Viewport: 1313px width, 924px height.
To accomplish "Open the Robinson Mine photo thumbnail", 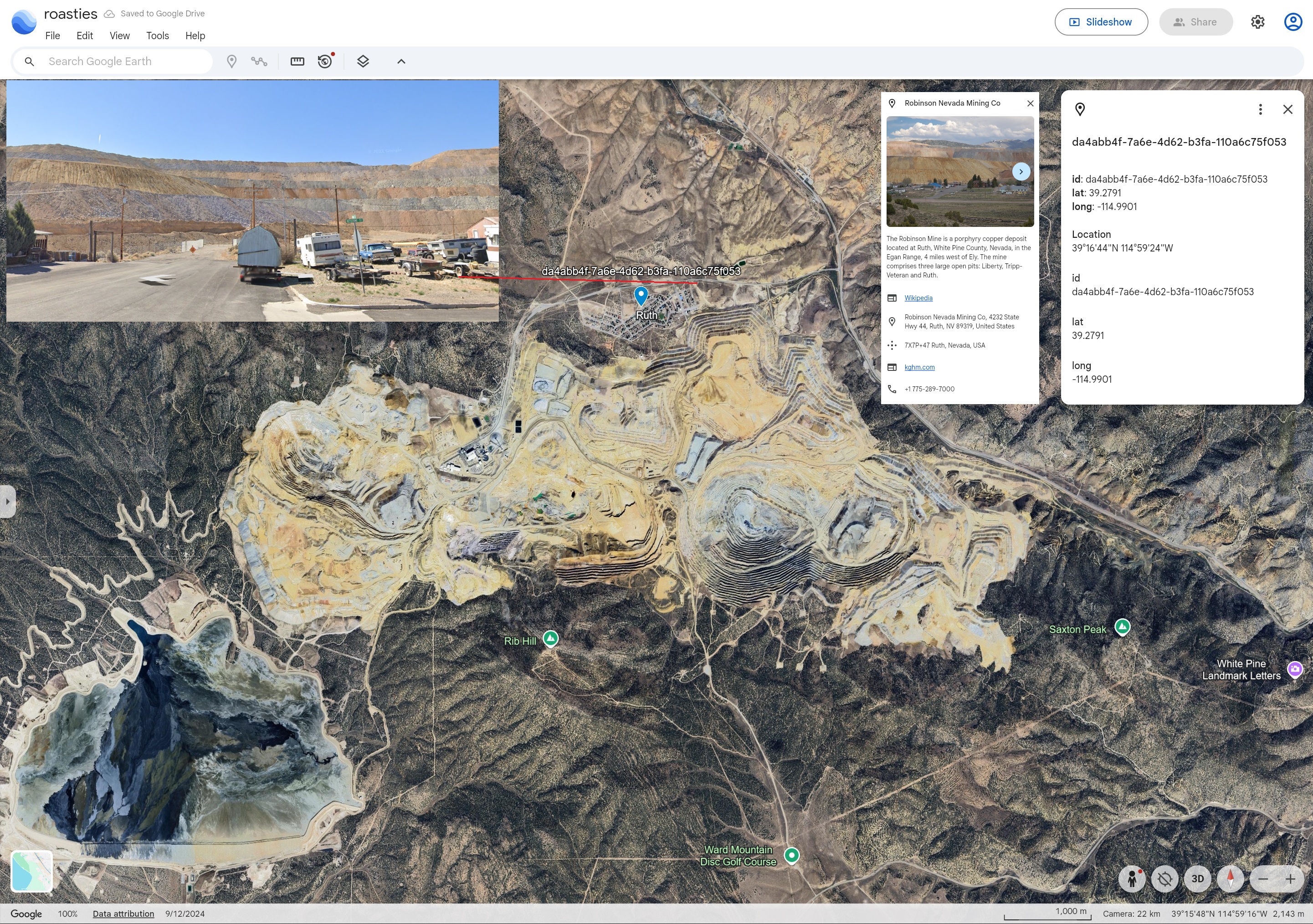I will (x=959, y=171).
